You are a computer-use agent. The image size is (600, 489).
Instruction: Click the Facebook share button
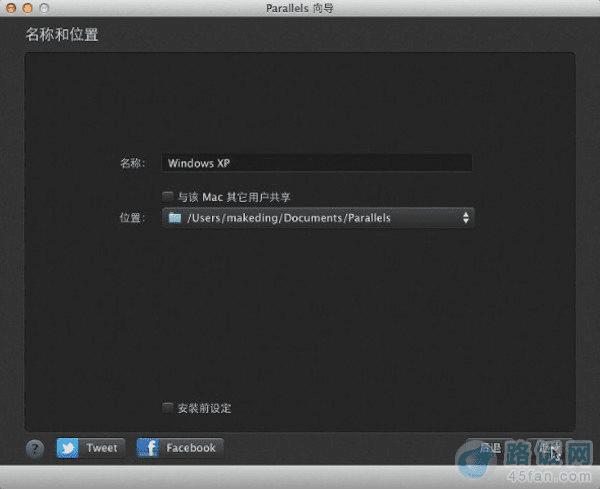[180, 448]
